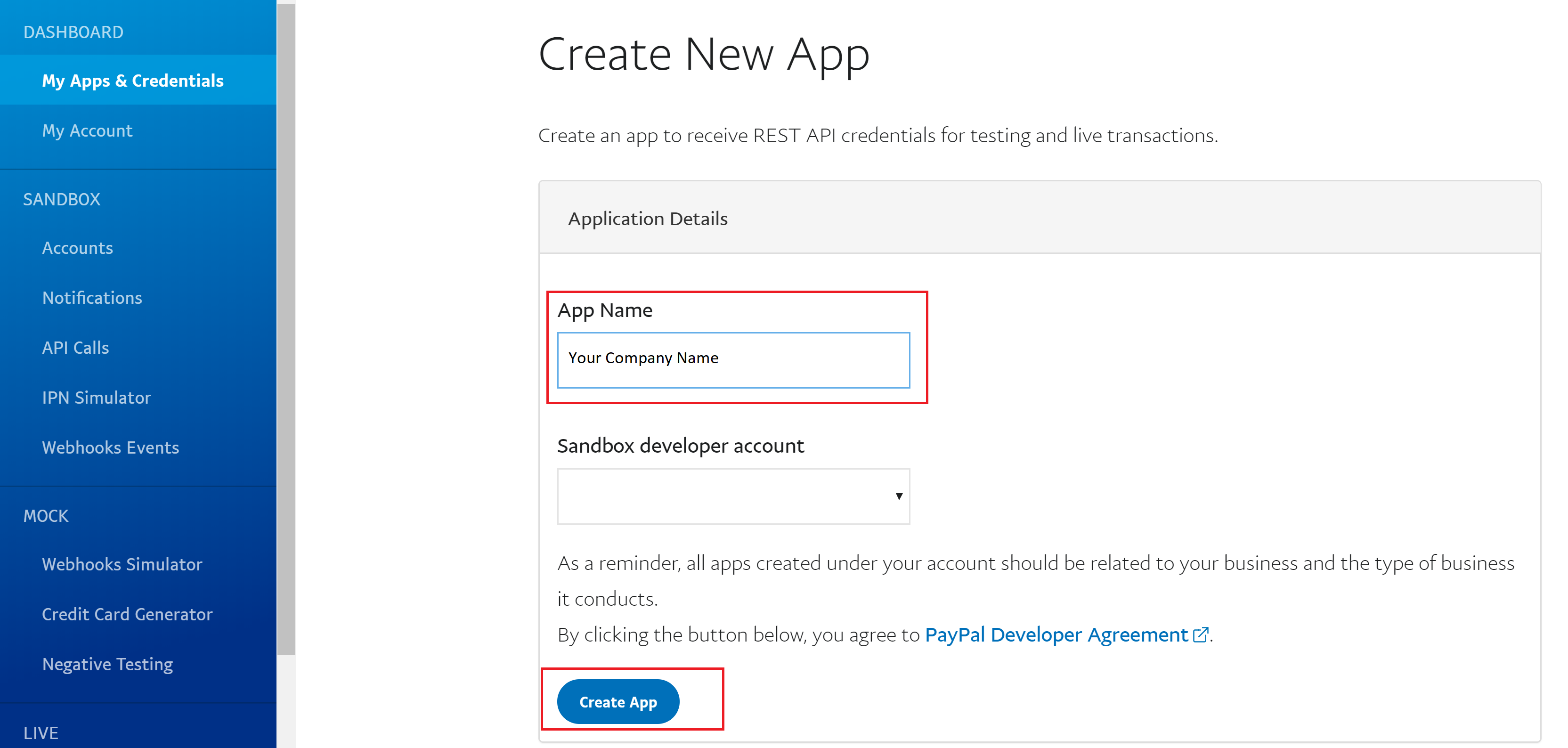
Task: Open My Apps & Credentials page
Action: 133,81
